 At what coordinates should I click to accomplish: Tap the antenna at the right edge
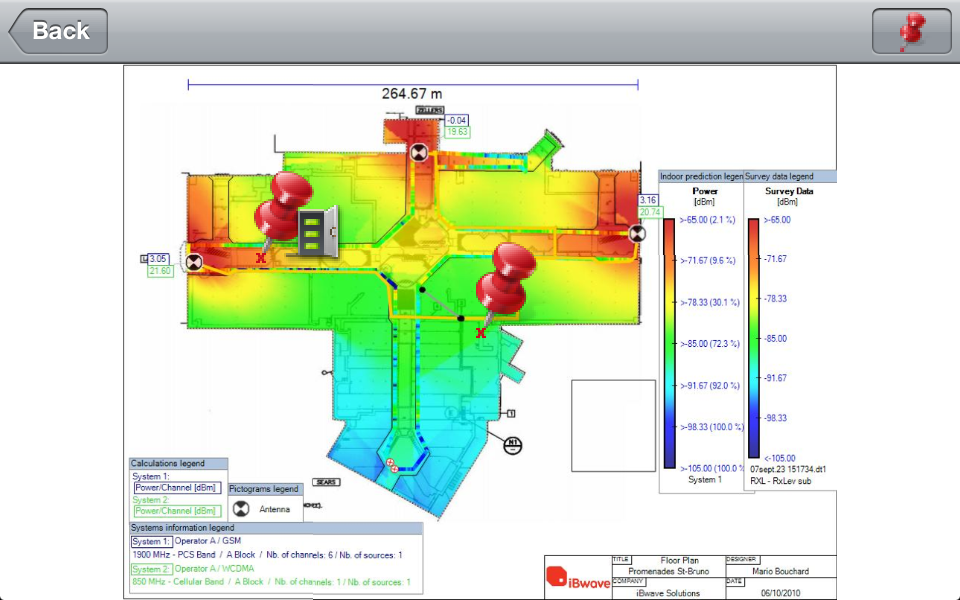coord(636,234)
